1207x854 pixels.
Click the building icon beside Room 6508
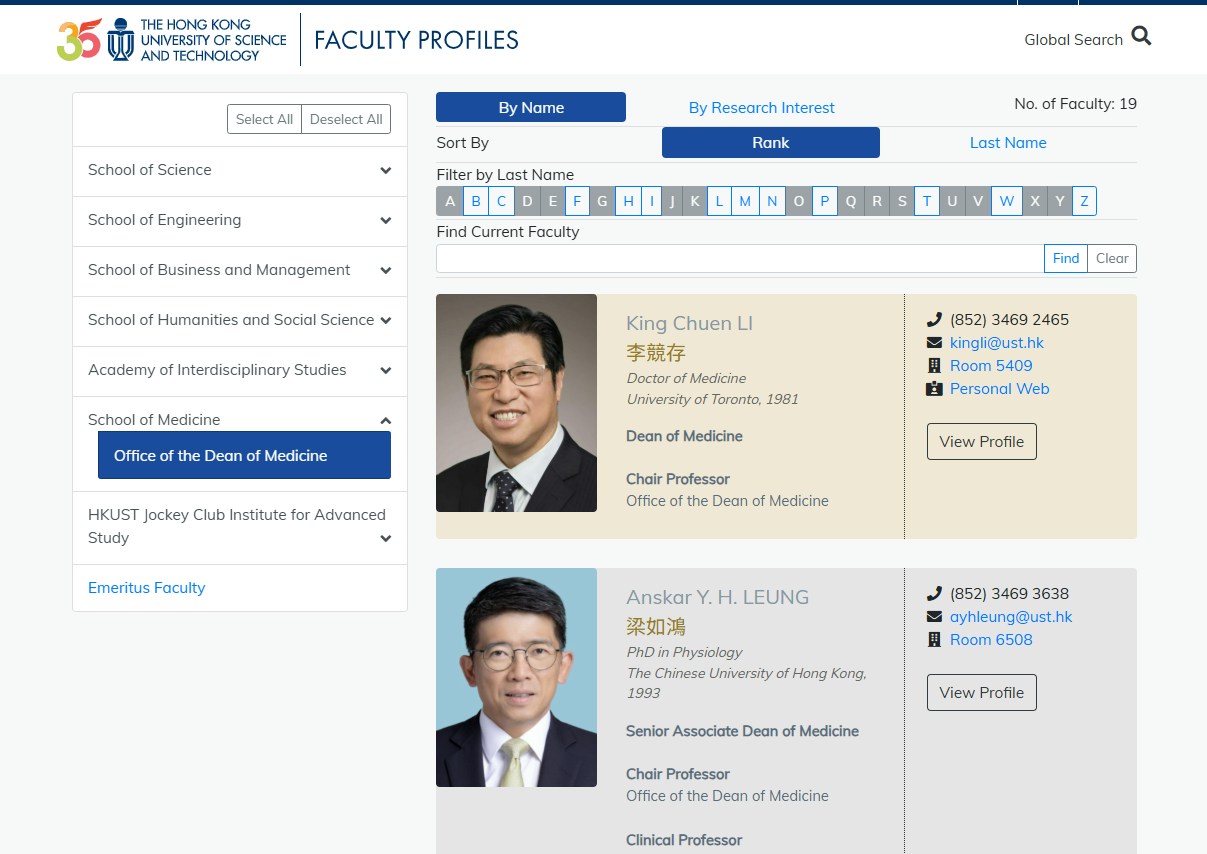point(934,640)
